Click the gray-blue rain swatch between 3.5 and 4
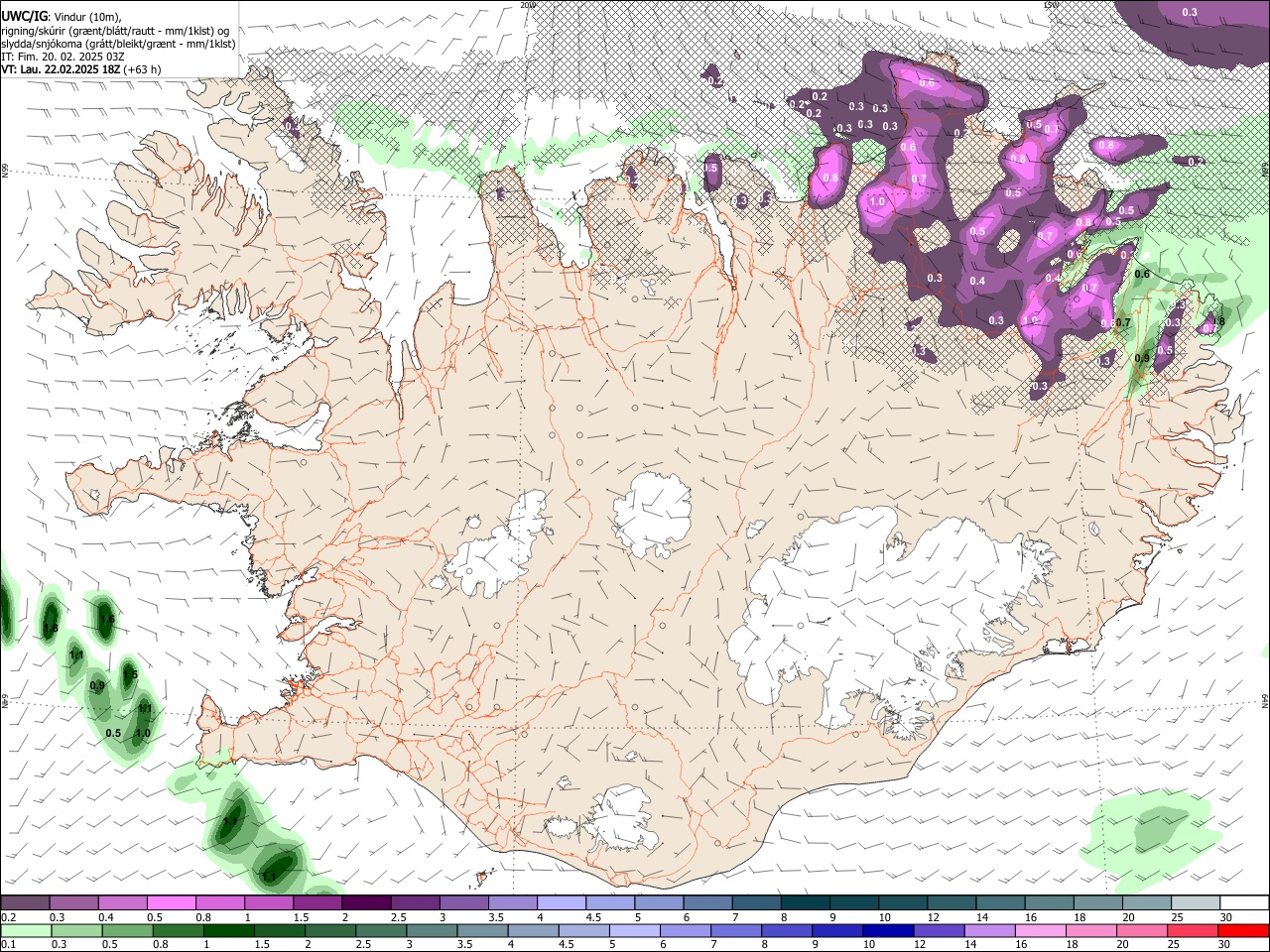The width and height of the screenshot is (1270, 952). (483, 930)
